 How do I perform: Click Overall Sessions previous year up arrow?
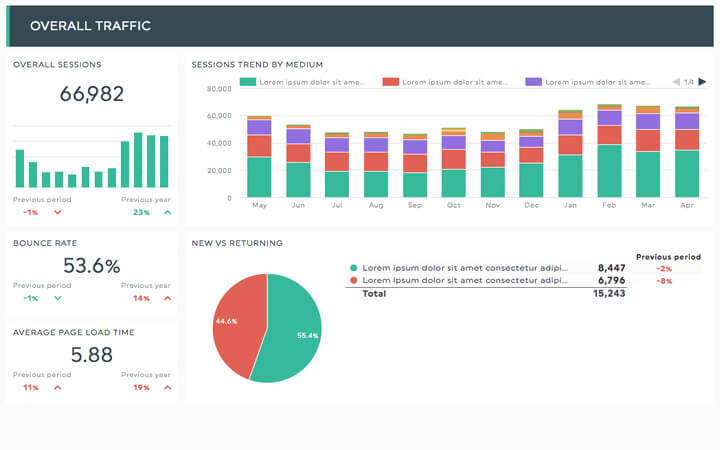pos(167,212)
